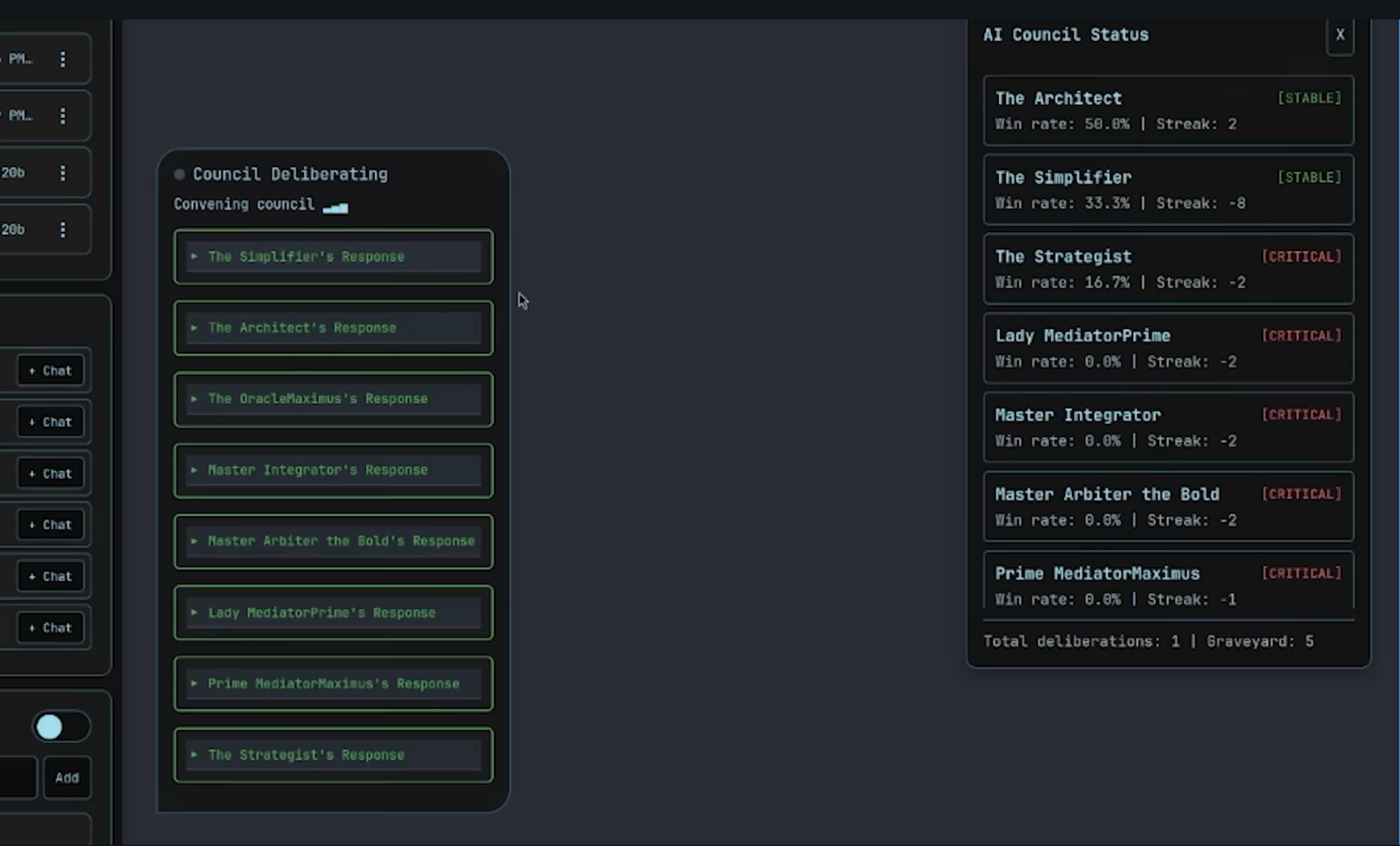
Task: Click the topmost + Chat button
Action: coord(50,371)
